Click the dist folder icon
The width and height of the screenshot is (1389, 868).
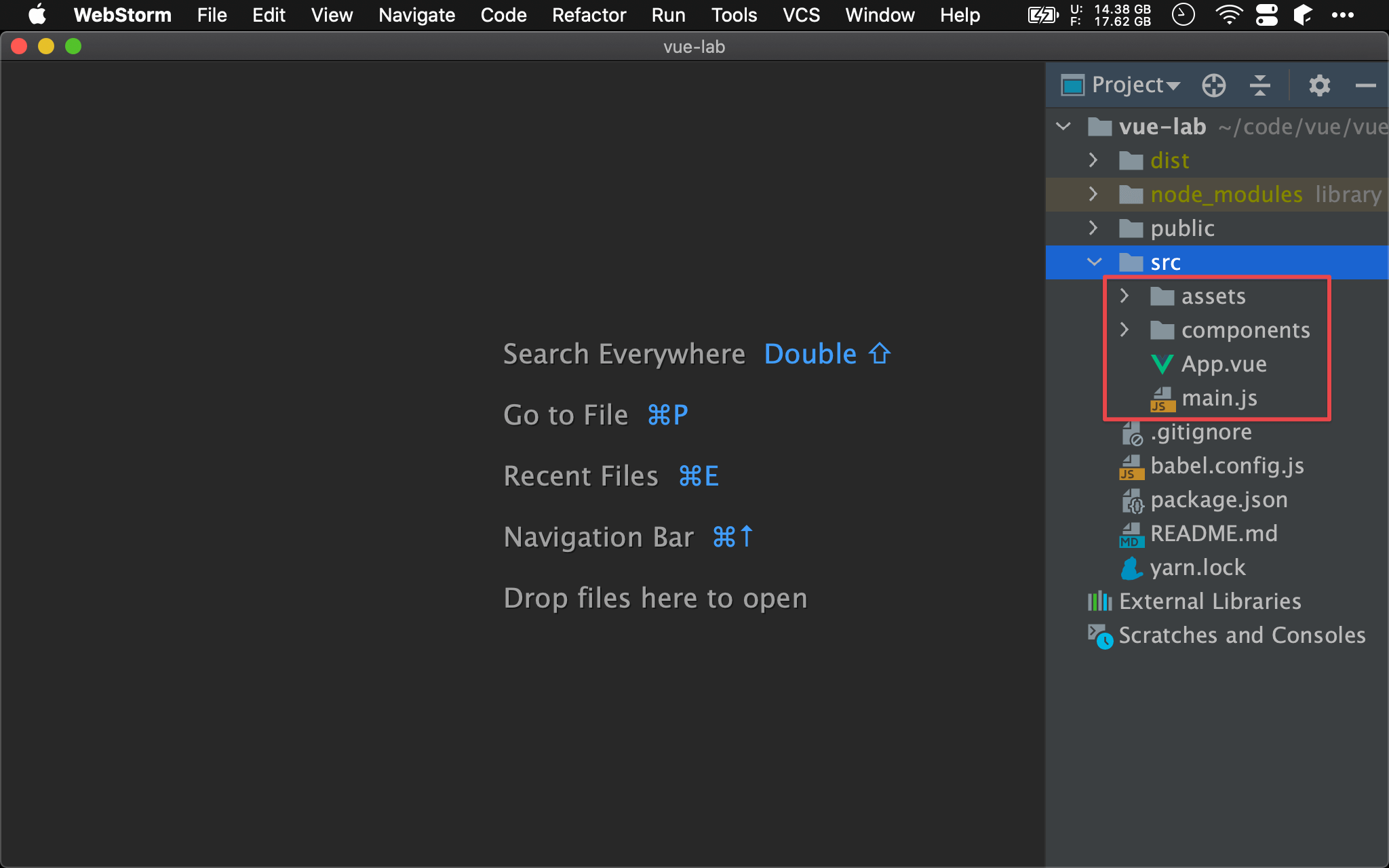click(1131, 161)
